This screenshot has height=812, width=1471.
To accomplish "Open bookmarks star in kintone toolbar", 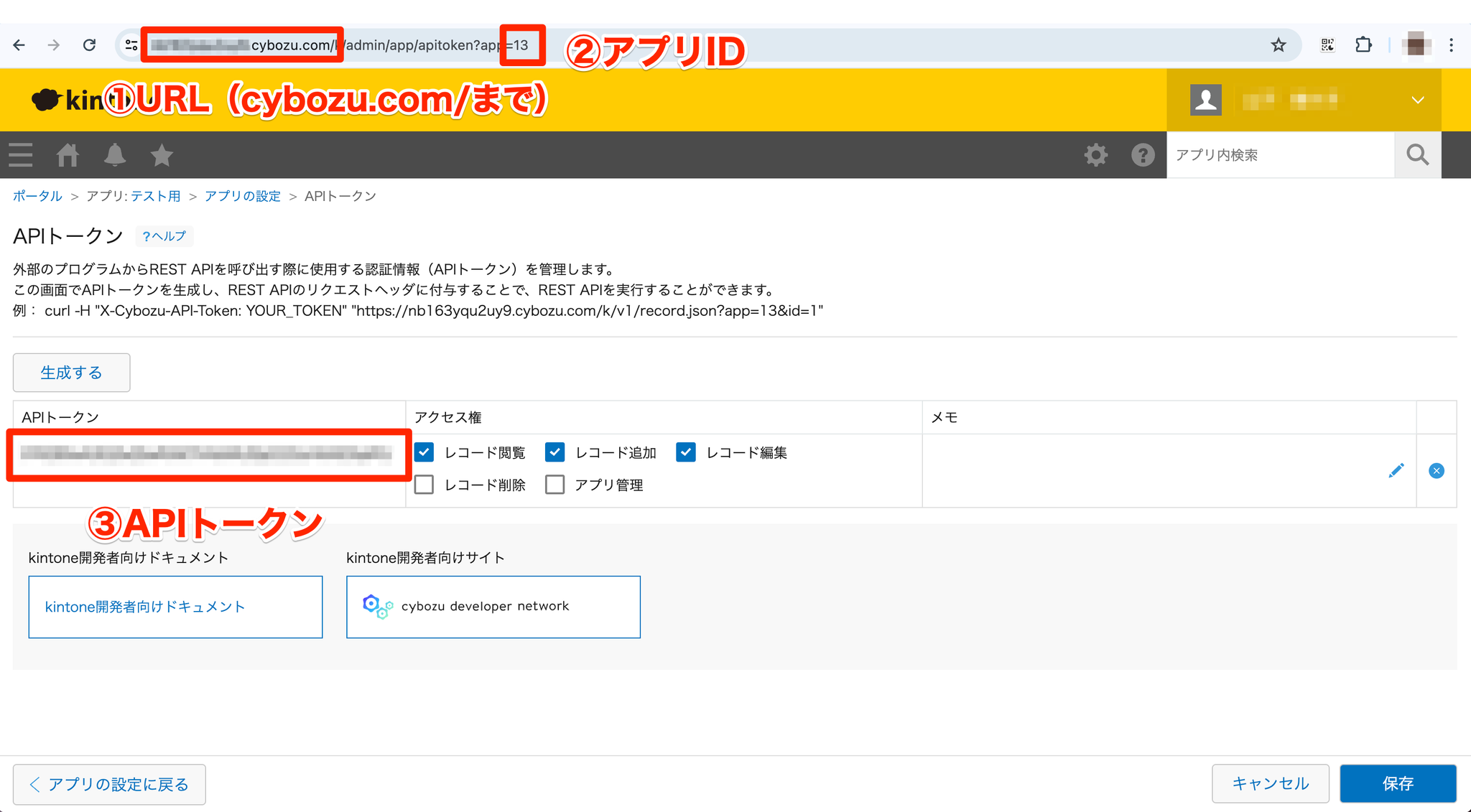I will coord(162,155).
